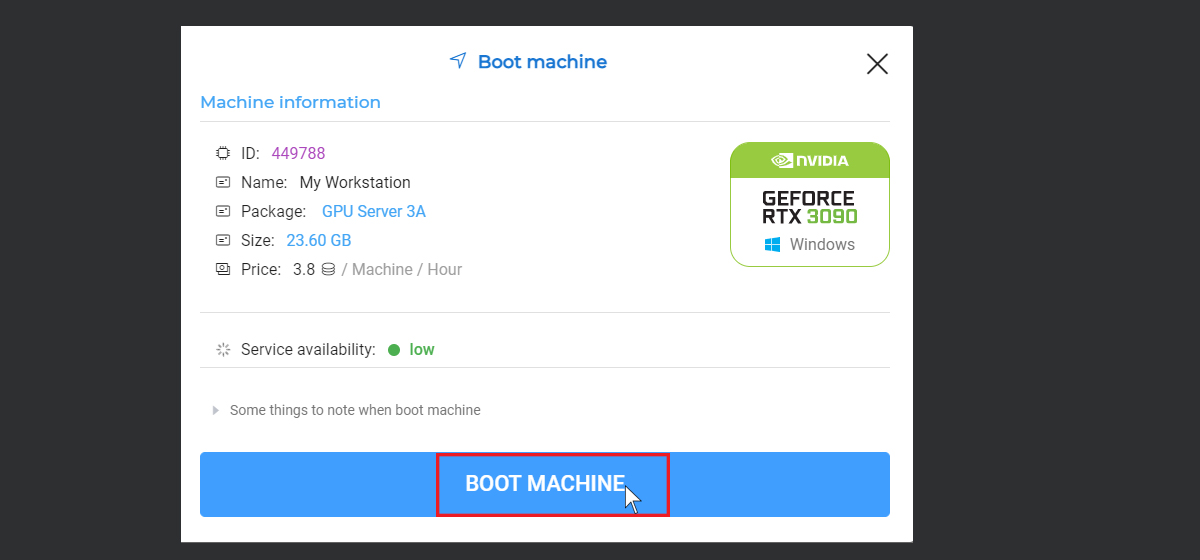Click the 'Windows' OS label

tap(822, 244)
